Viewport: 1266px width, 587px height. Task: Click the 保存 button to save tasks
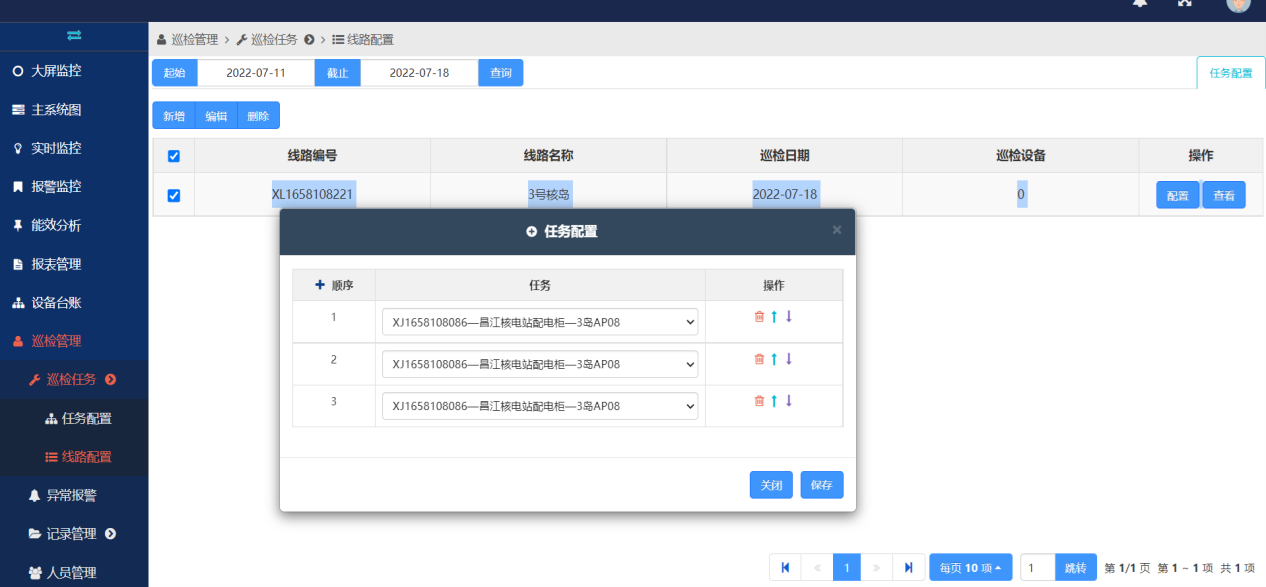[x=821, y=484]
